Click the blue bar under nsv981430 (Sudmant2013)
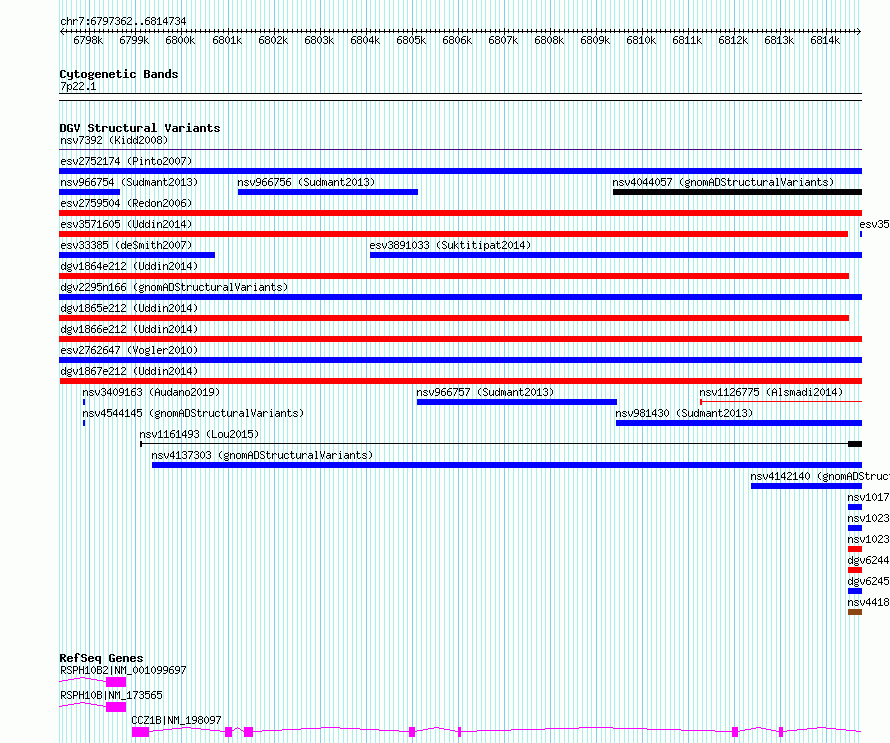The width and height of the screenshot is (890, 743). [739, 423]
